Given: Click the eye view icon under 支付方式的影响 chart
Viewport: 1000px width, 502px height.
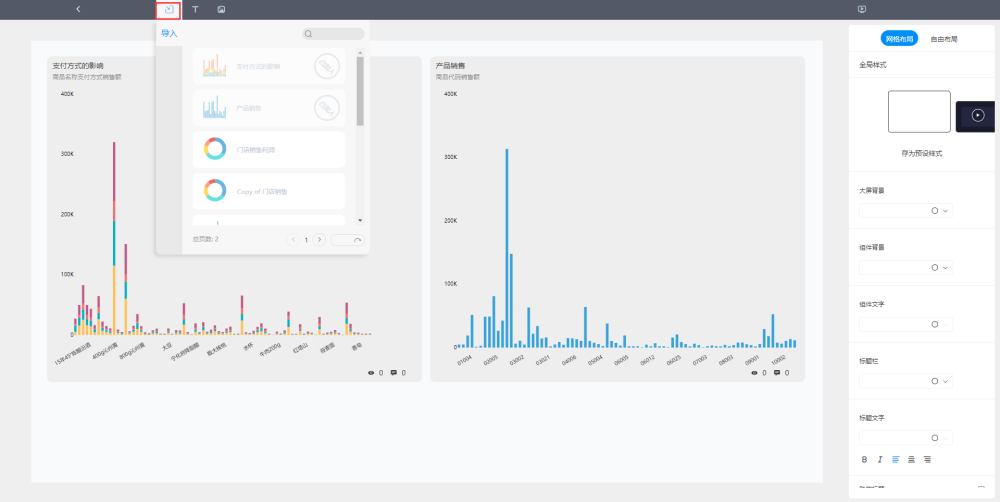Looking at the screenshot, I should [x=371, y=373].
